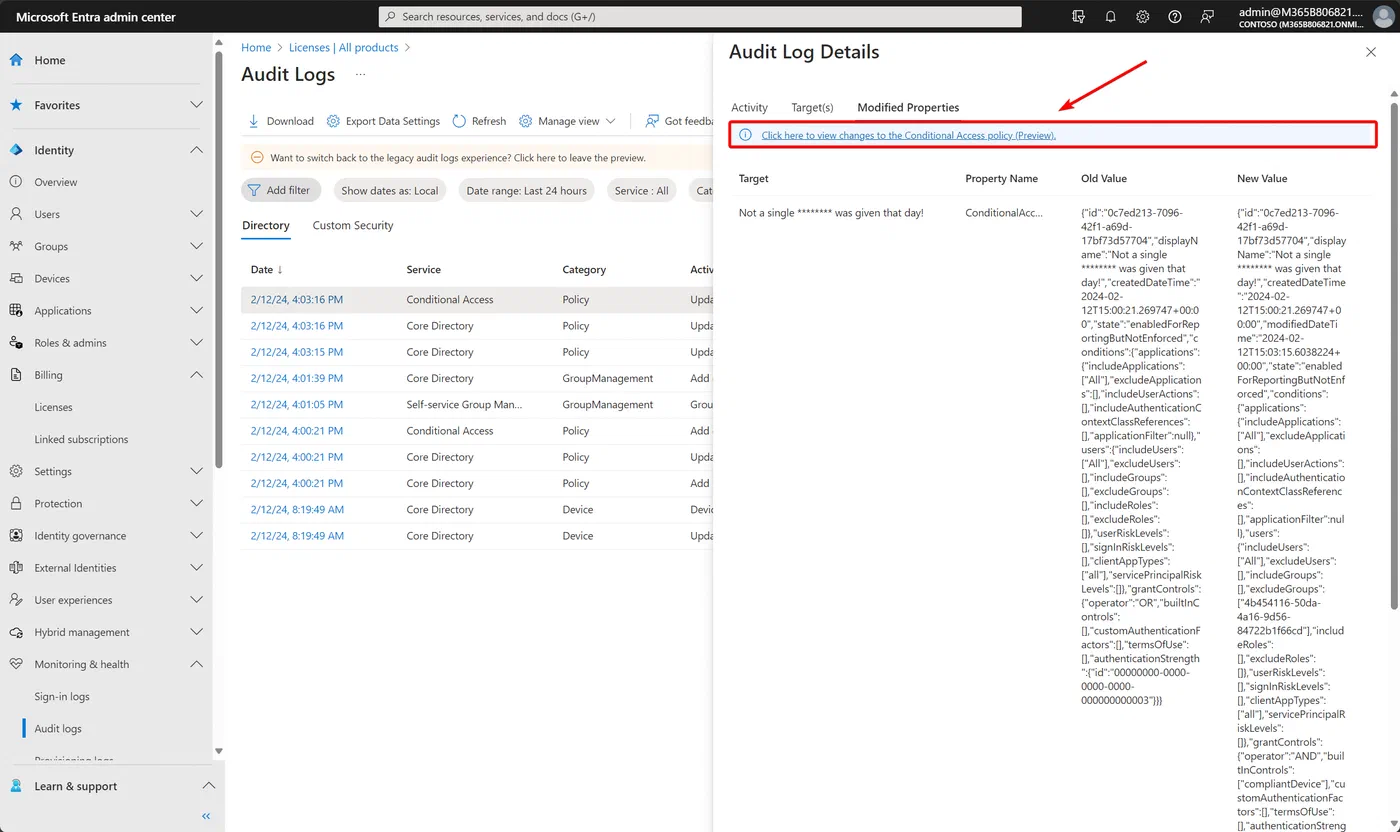Click the Home breadcrumb link

pos(256,47)
